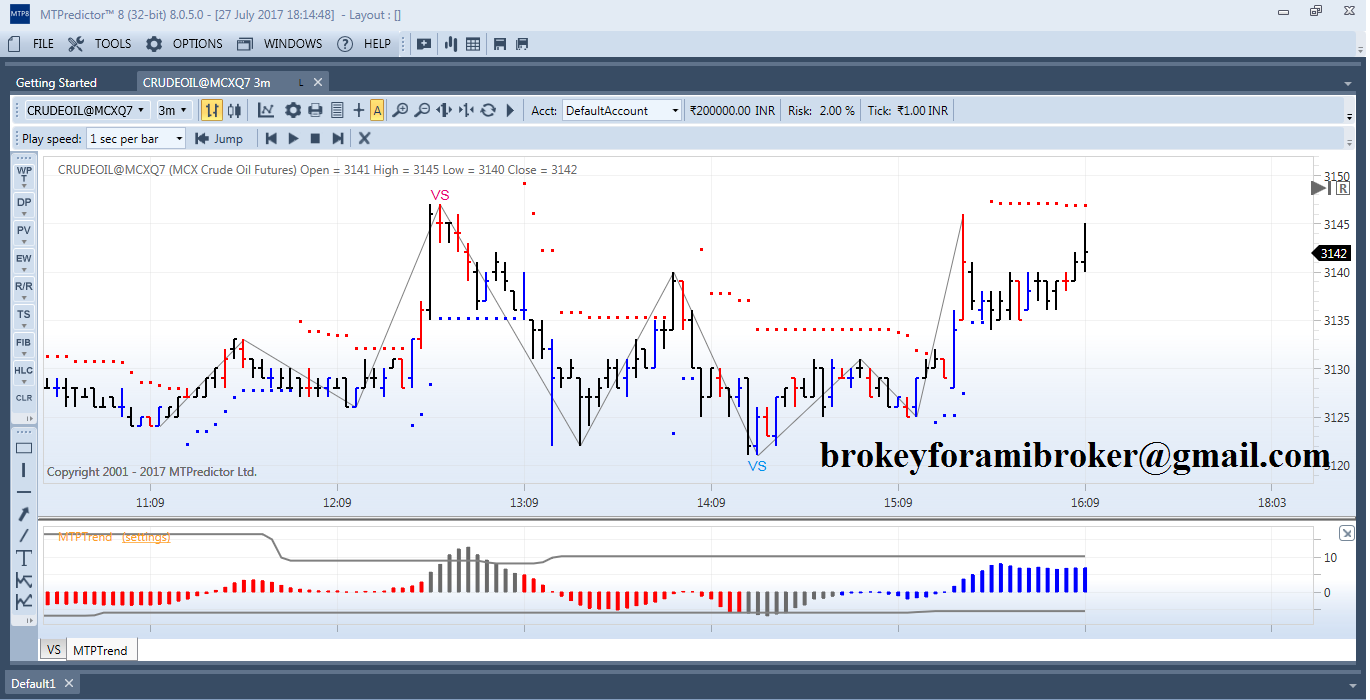Close the playback toolbar with X

point(364,138)
